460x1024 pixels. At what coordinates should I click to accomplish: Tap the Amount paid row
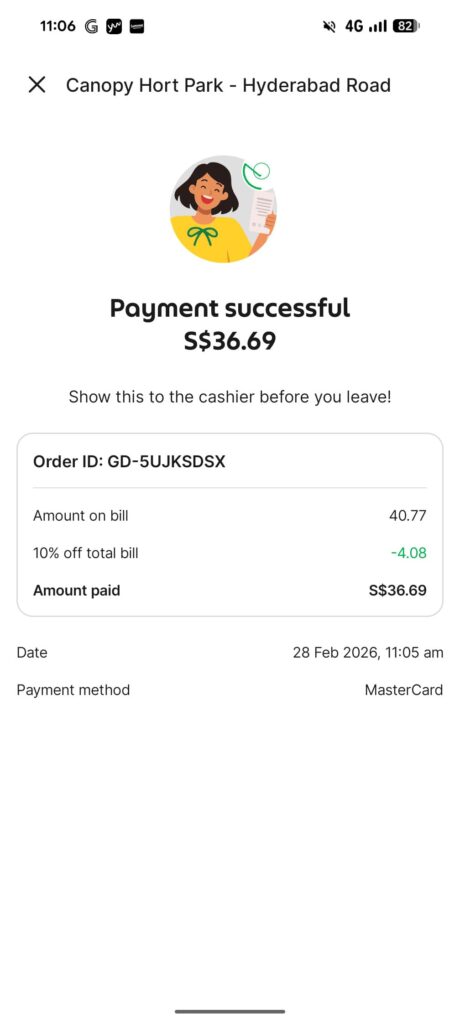[230, 591]
